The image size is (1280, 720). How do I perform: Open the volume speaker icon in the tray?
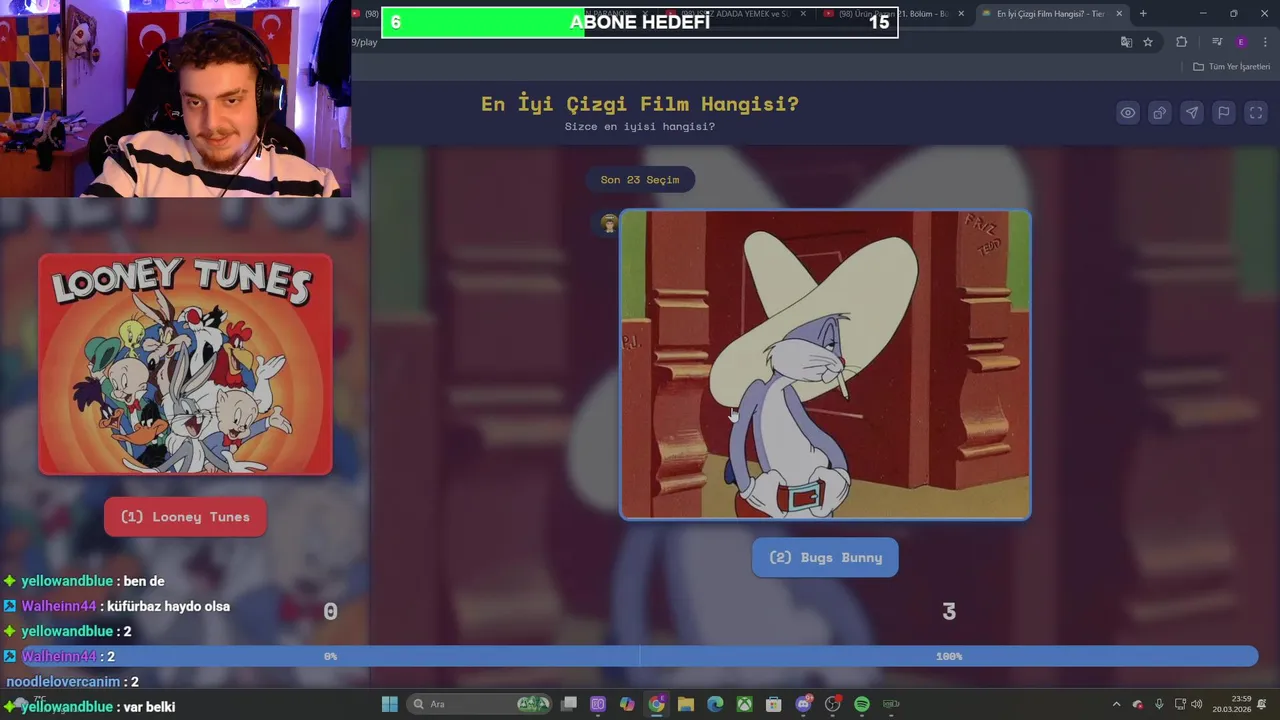(1197, 704)
